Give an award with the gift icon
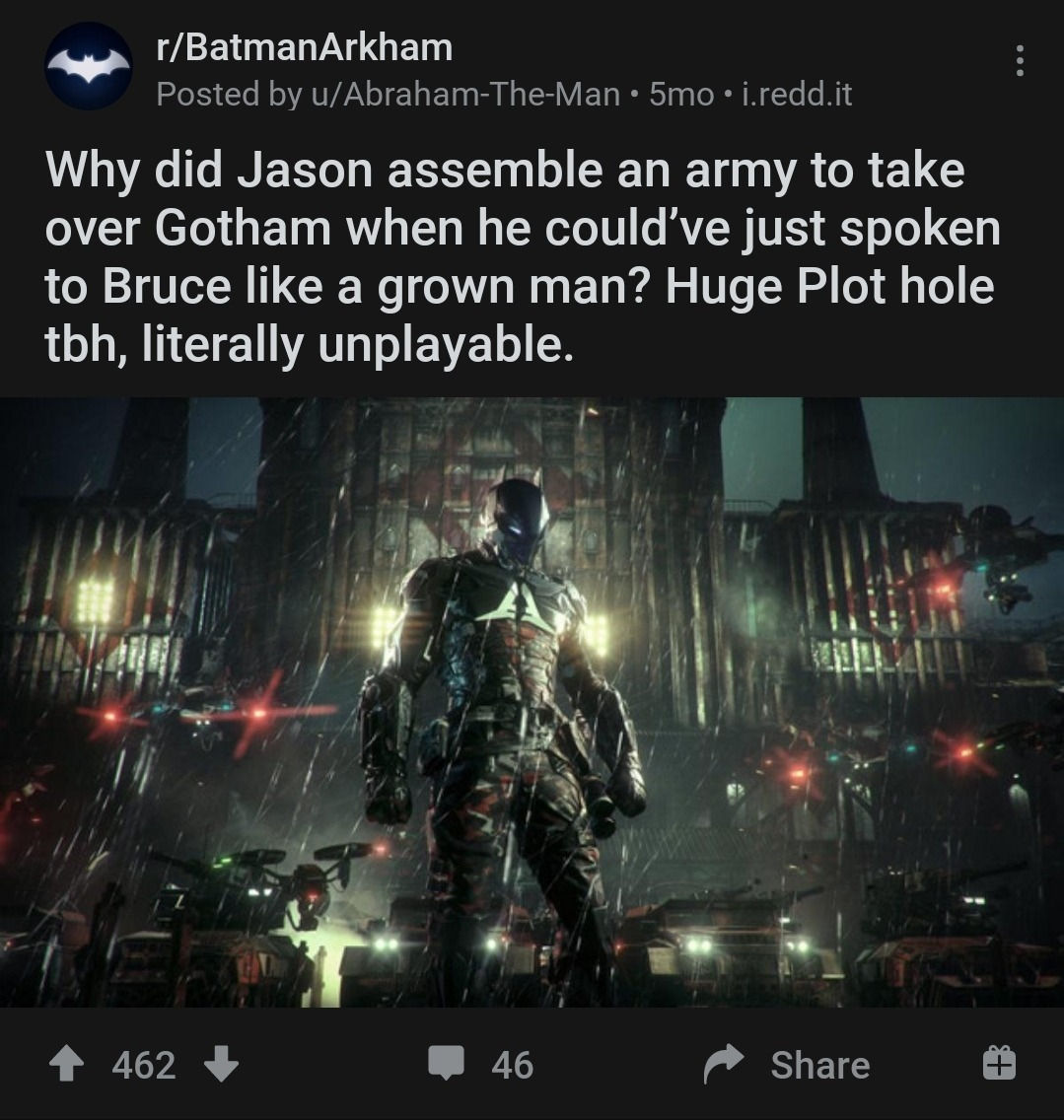 (x=999, y=1062)
